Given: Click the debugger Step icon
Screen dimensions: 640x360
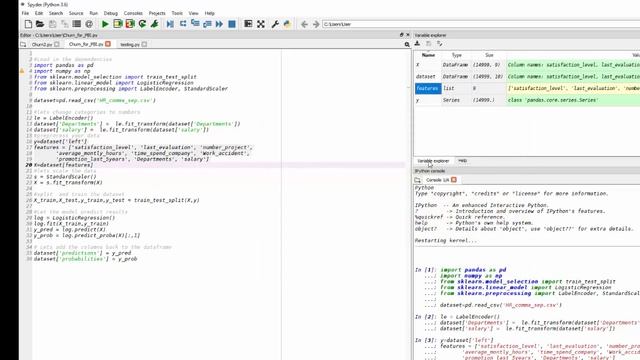Looking at the screenshot, I should coord(183,24).
